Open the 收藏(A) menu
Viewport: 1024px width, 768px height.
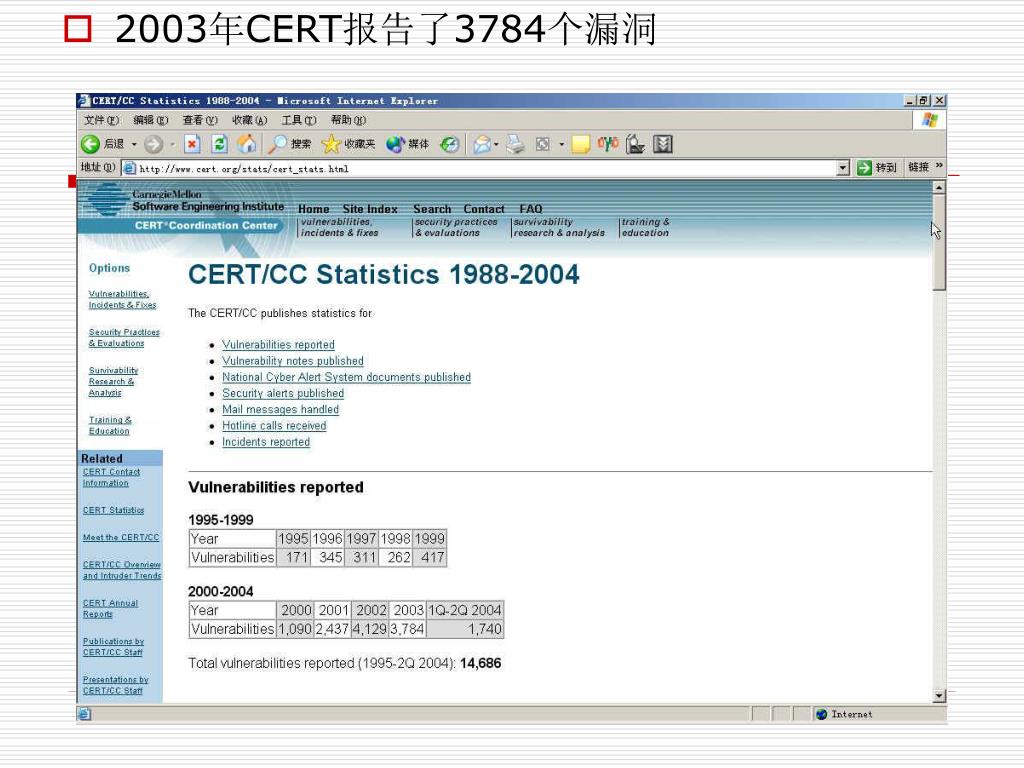coord(249,120)
